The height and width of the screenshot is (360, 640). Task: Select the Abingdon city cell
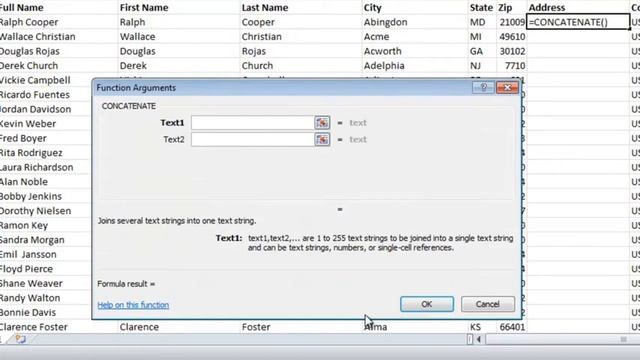415,22
